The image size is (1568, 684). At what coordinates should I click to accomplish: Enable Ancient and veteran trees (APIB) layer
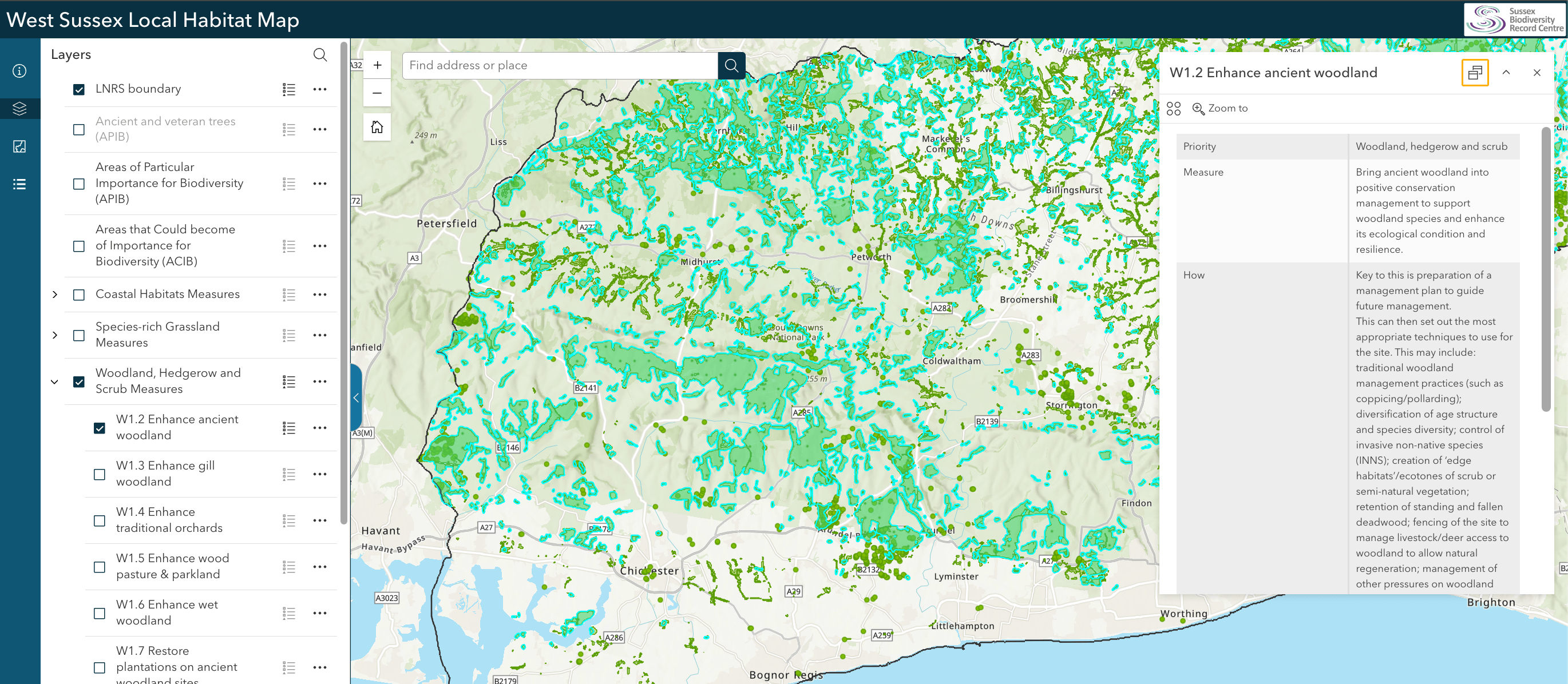79,130
